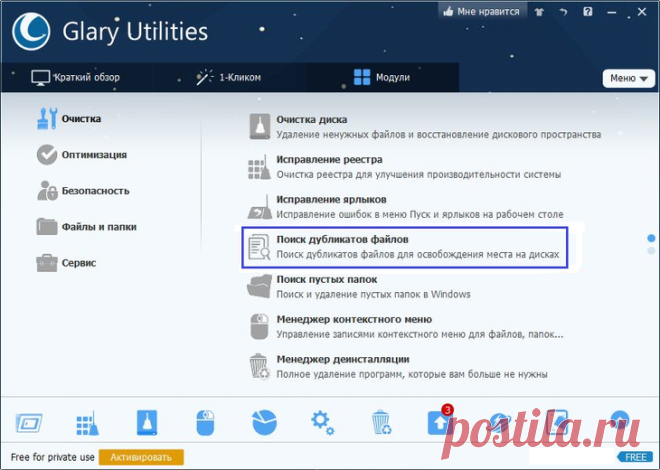Click description 'Полное удаление программ, которые вам...'
Screen dimensions: 660x470
tap(412, 374)
